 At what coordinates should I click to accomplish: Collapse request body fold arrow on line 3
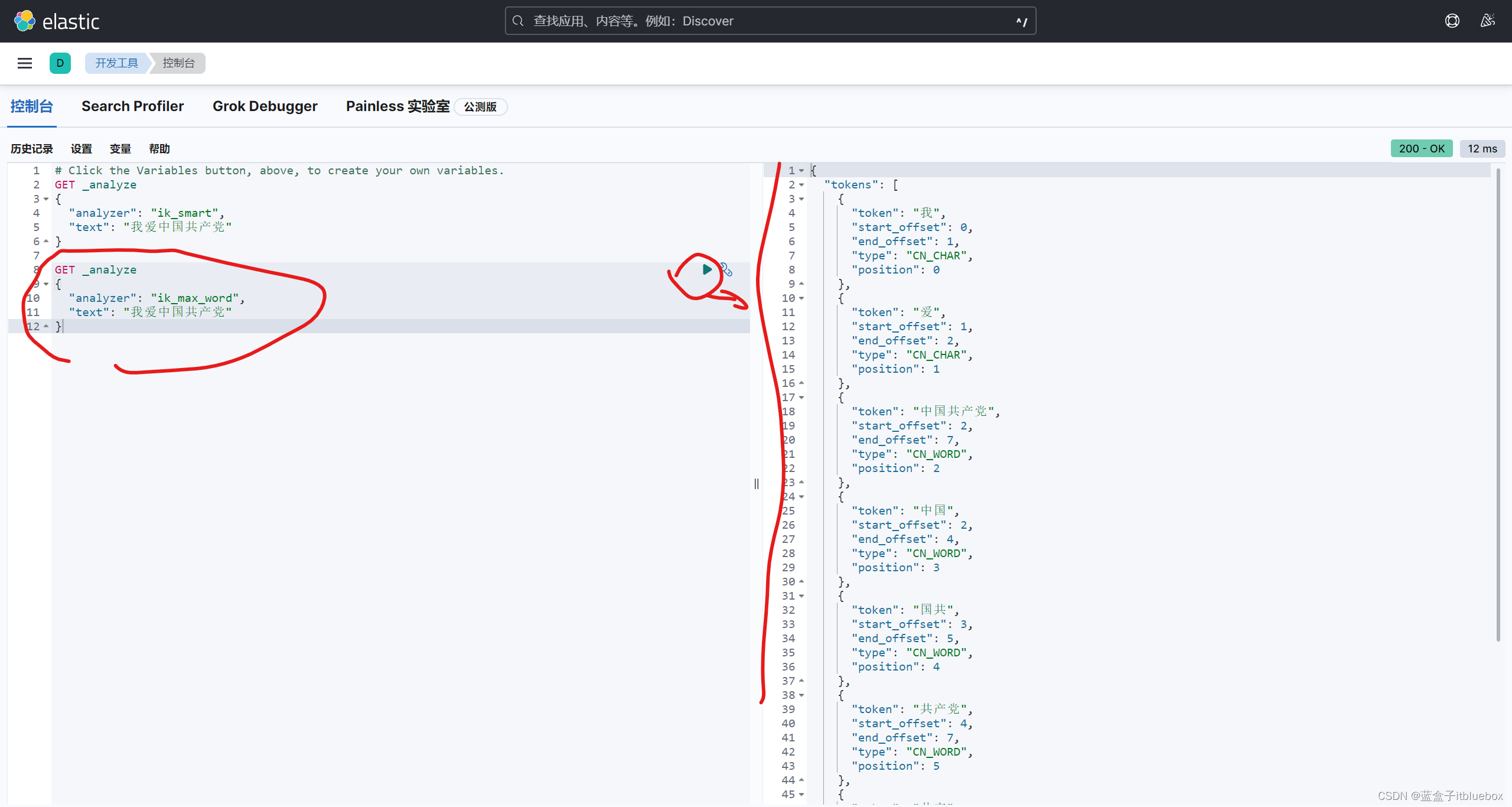pyautogui.click(x=46, y=199)
